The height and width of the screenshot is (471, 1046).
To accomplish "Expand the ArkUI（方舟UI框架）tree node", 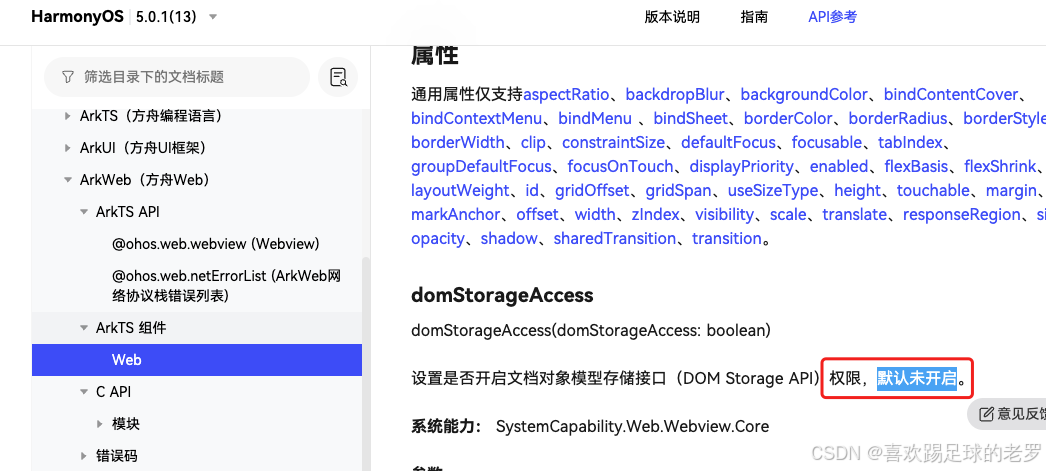I will [67, 147].
